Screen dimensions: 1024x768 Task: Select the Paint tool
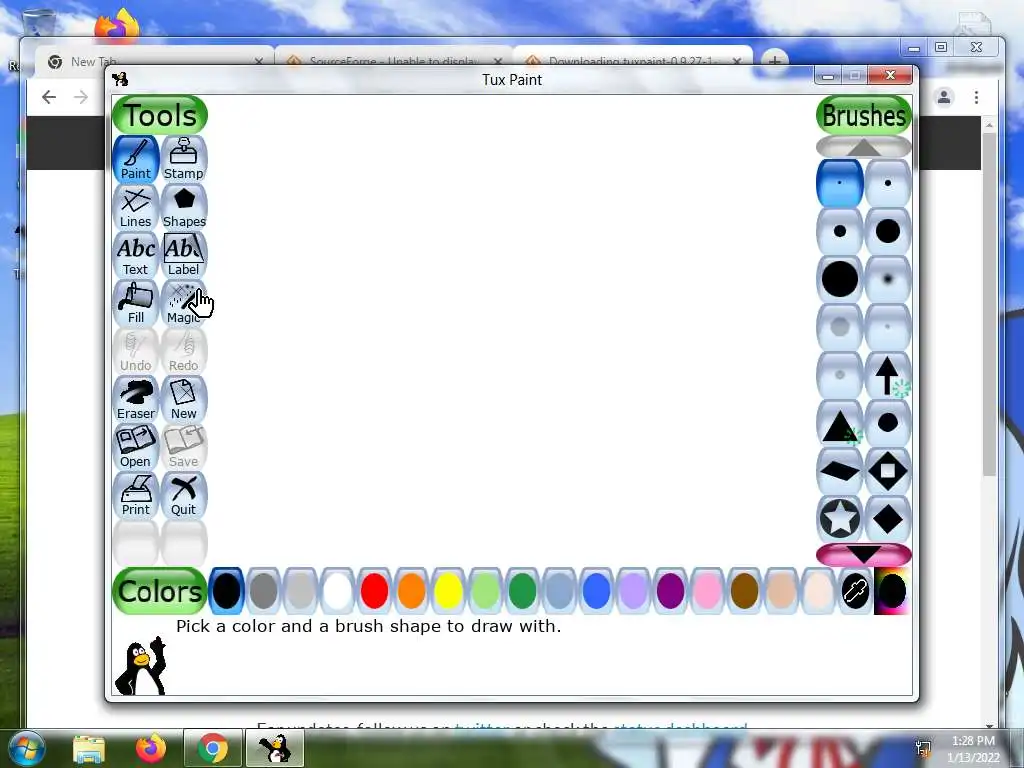click(x=136, y=159)
